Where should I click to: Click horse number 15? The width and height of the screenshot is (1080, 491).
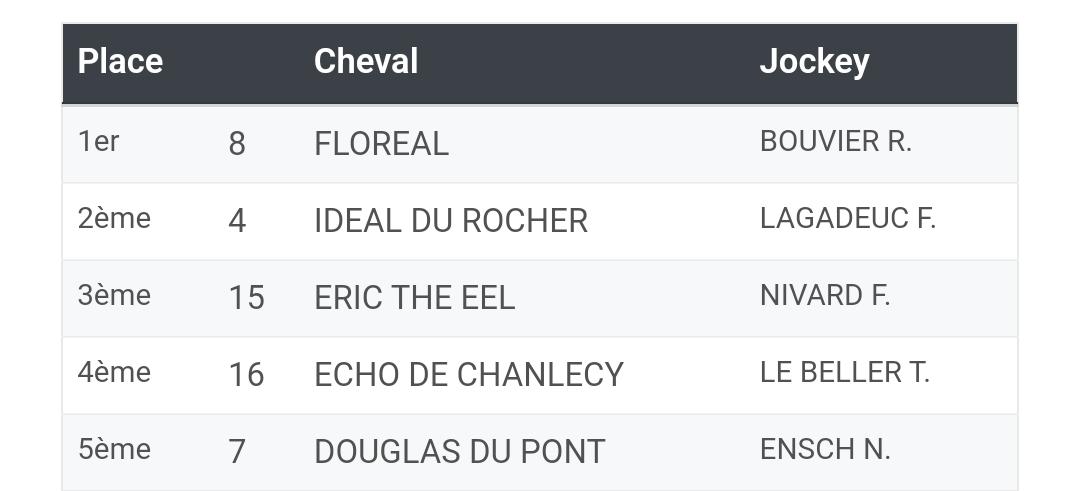click(x=247, y=298)
